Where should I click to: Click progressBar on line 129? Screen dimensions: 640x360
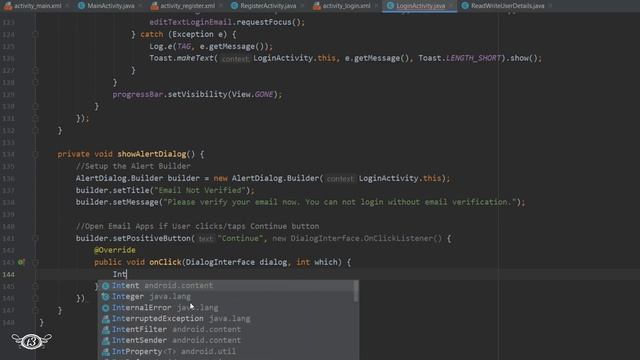click(x=138, y=94)
